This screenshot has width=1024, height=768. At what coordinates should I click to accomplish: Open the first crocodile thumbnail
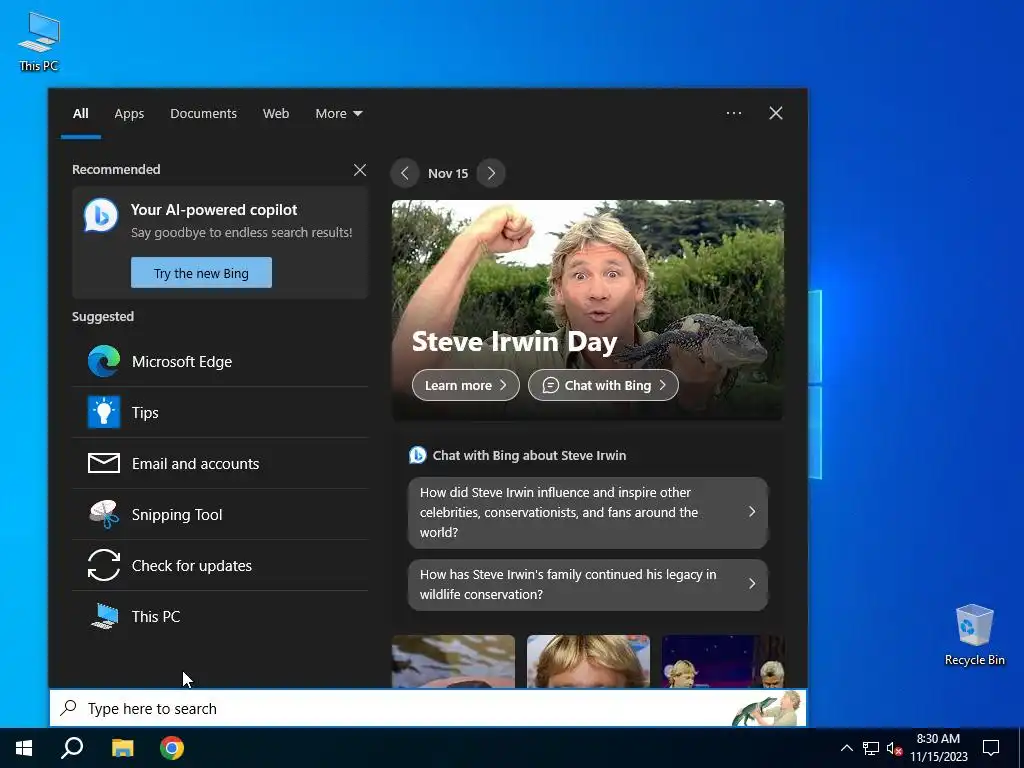pyautogui.click(x=453, y=661)
